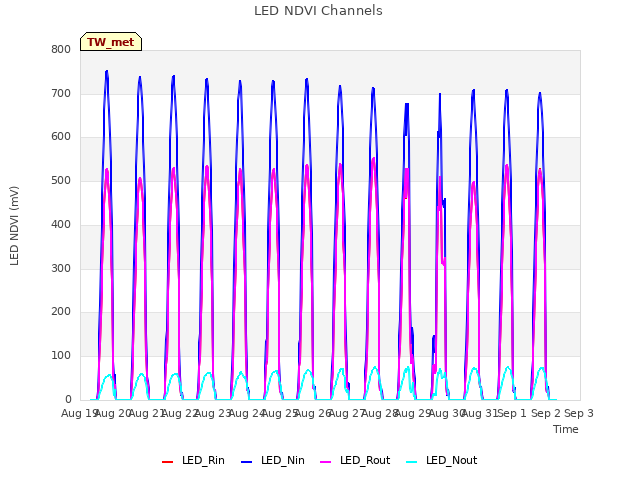The width and height of the screenshot is (640, 480).
Task: Click the Sep 3 x-axis label
Action: [x=579, y=413]
